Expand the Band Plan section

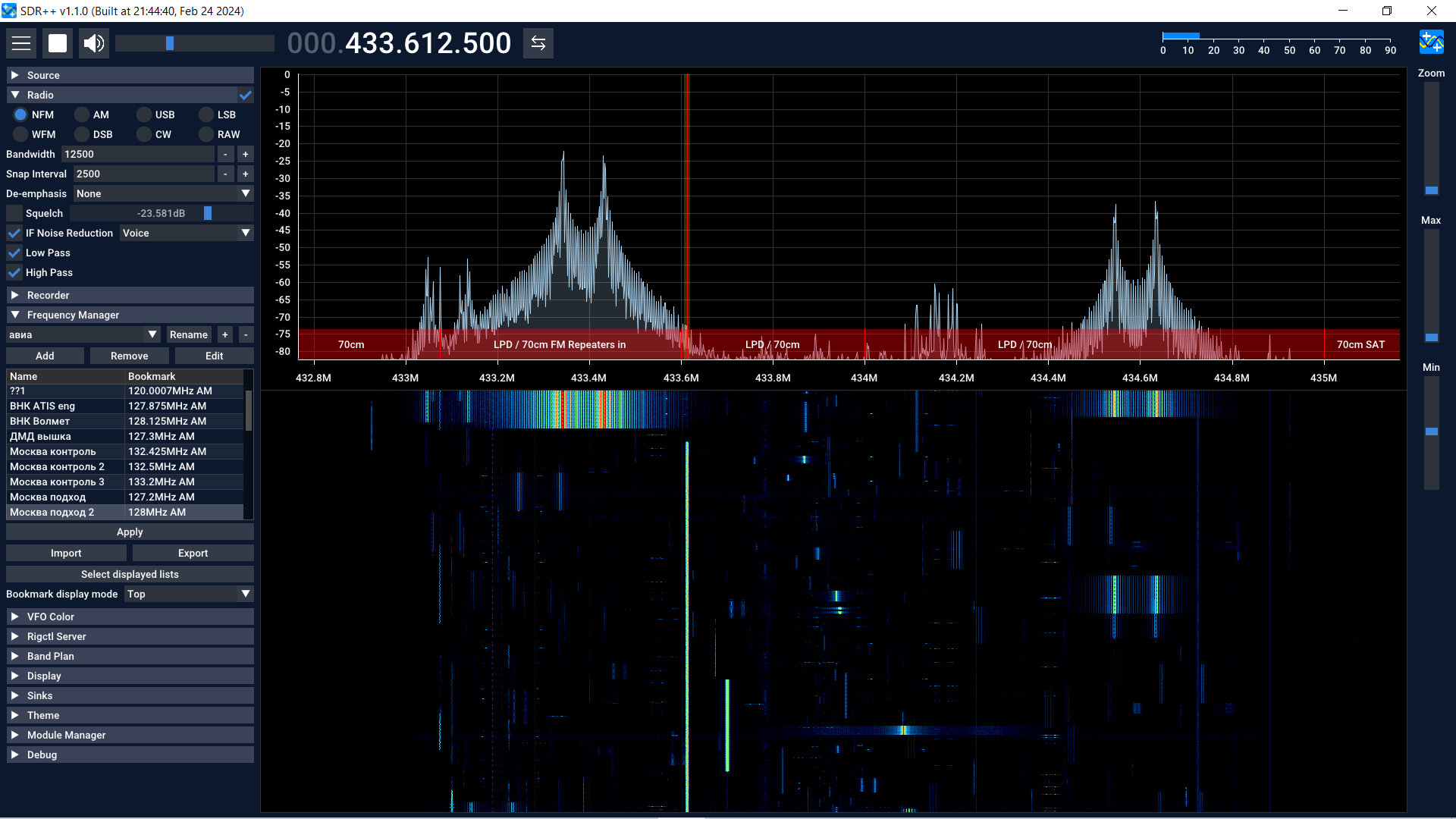pos(129,656)
